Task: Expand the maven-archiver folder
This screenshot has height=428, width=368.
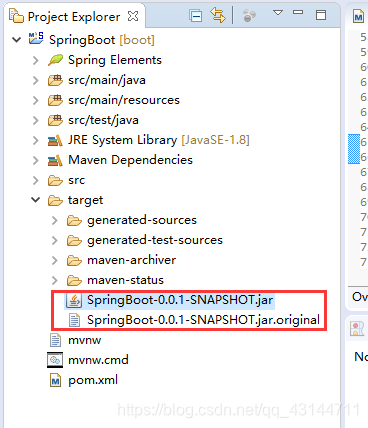Action: point(55,260)
